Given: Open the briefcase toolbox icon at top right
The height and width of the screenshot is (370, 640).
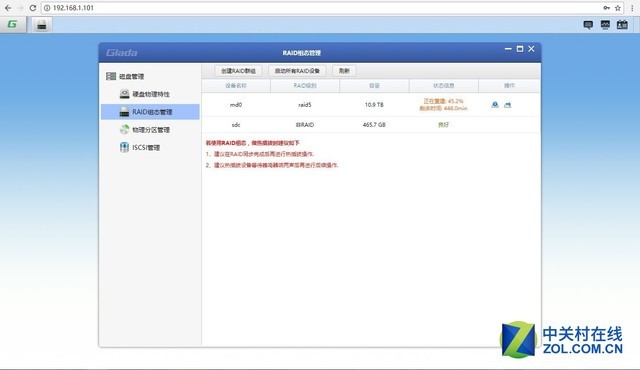Looking at the screenshot, I should pos(622,25).
